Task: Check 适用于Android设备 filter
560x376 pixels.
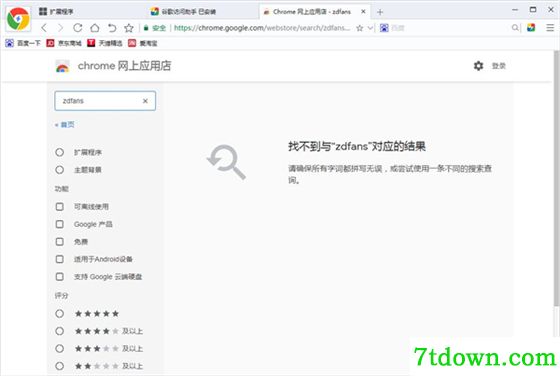Action: click(60, 259)
